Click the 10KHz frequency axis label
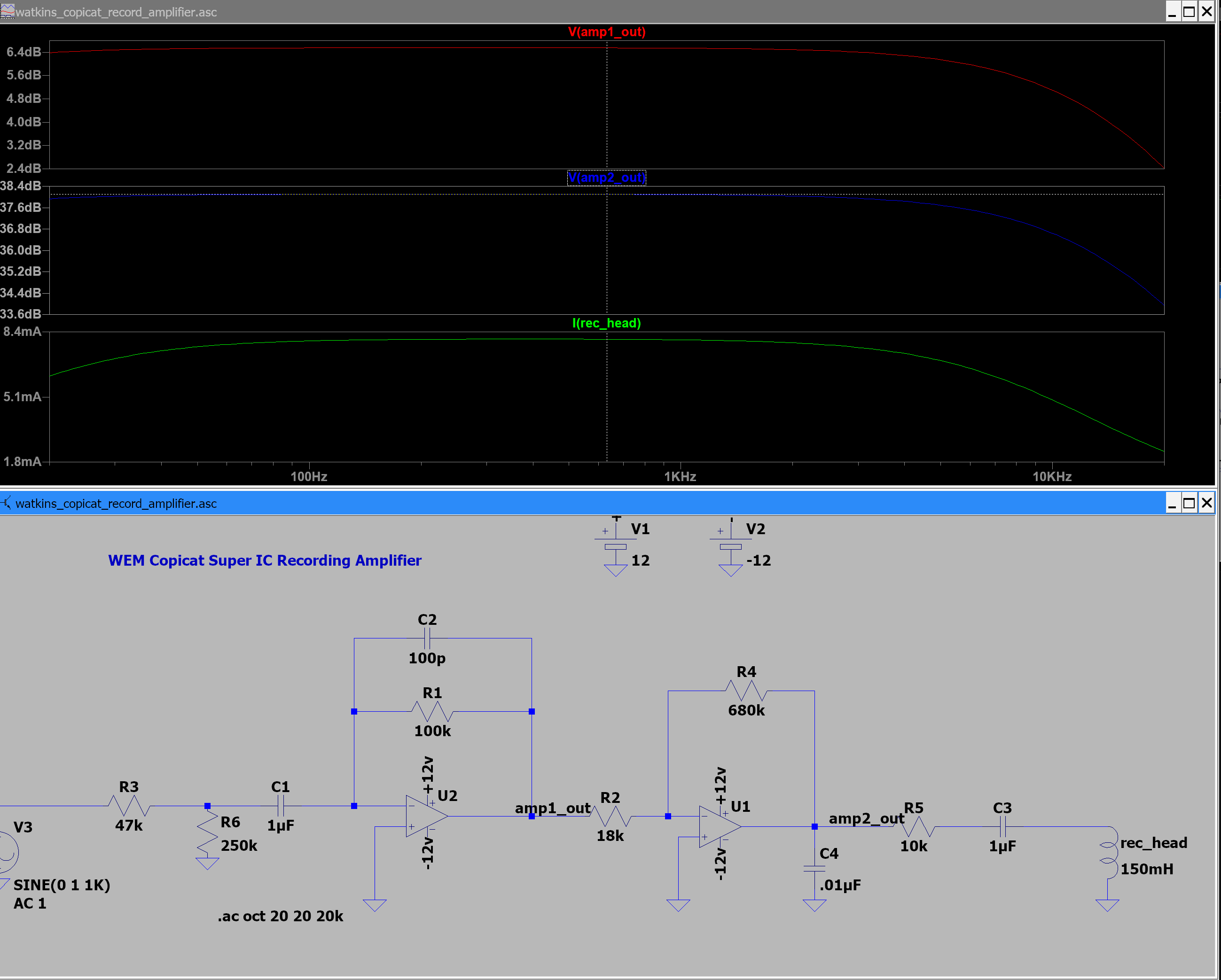The height and width of the screenshot is (980, 1221). [1052, 477]
